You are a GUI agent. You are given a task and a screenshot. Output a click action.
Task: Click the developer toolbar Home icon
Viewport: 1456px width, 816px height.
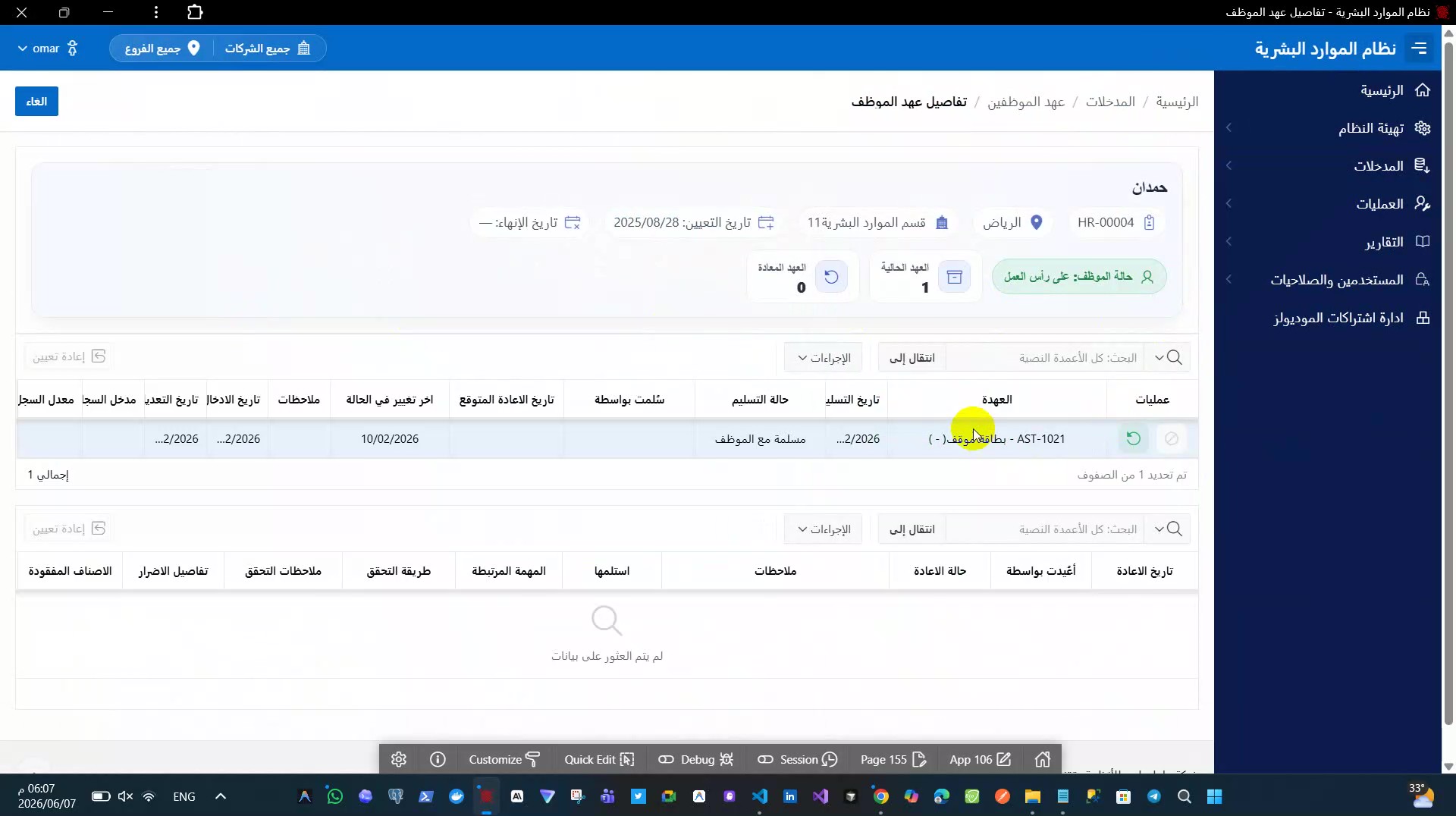(x=1043, y=759)
